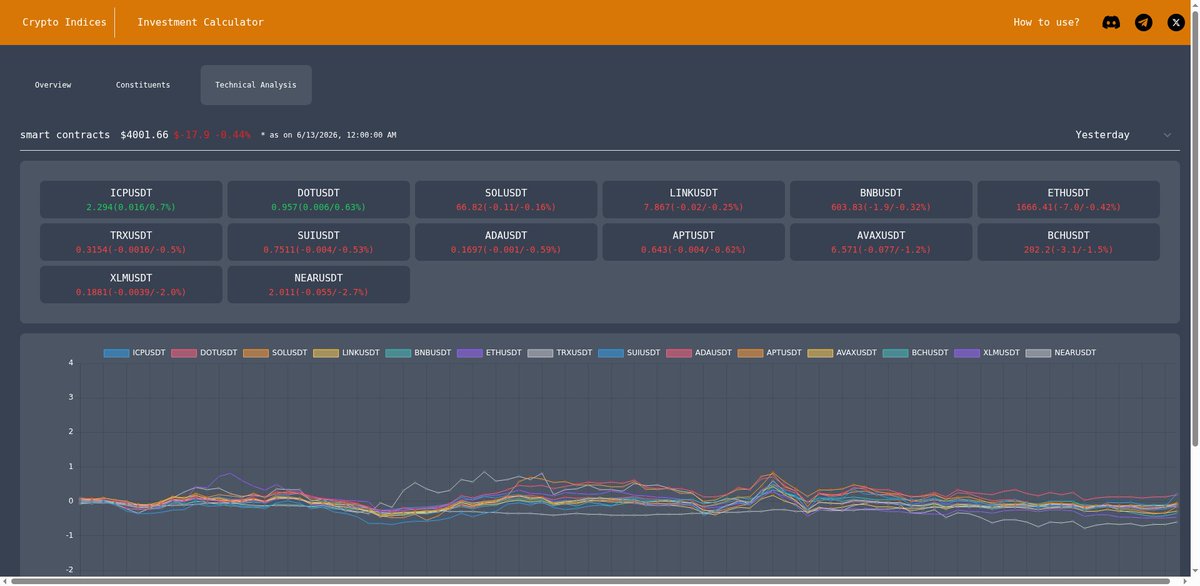Toggle DOTUSDT series in chart legend
Screen dimensions: 1200x586
coord(204,353)
